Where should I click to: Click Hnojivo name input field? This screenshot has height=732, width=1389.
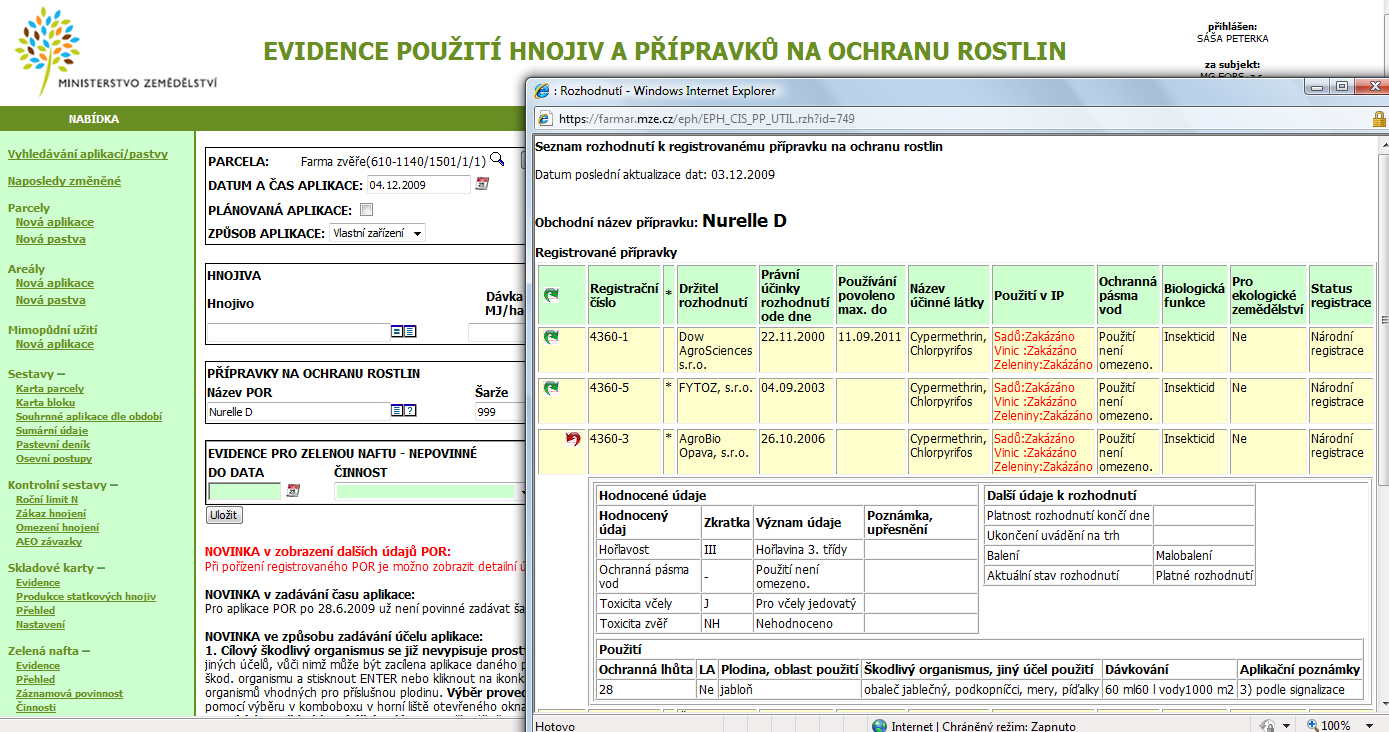(298, 332)
